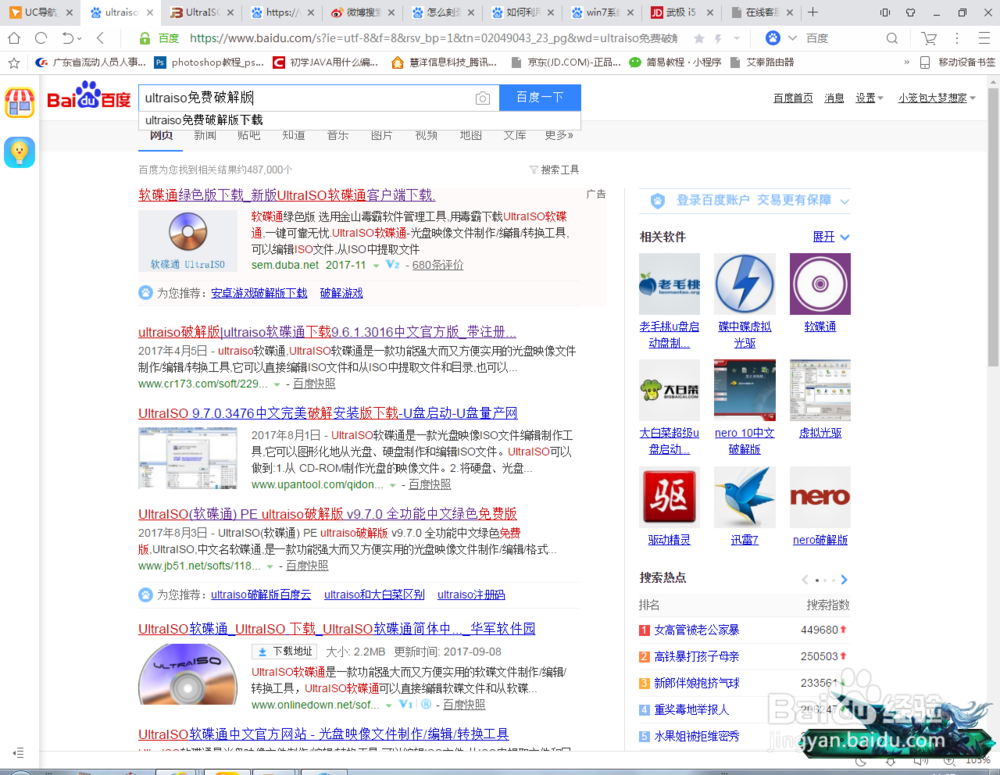
Task: Switch to the 视频 search tab
Action: 426,135
